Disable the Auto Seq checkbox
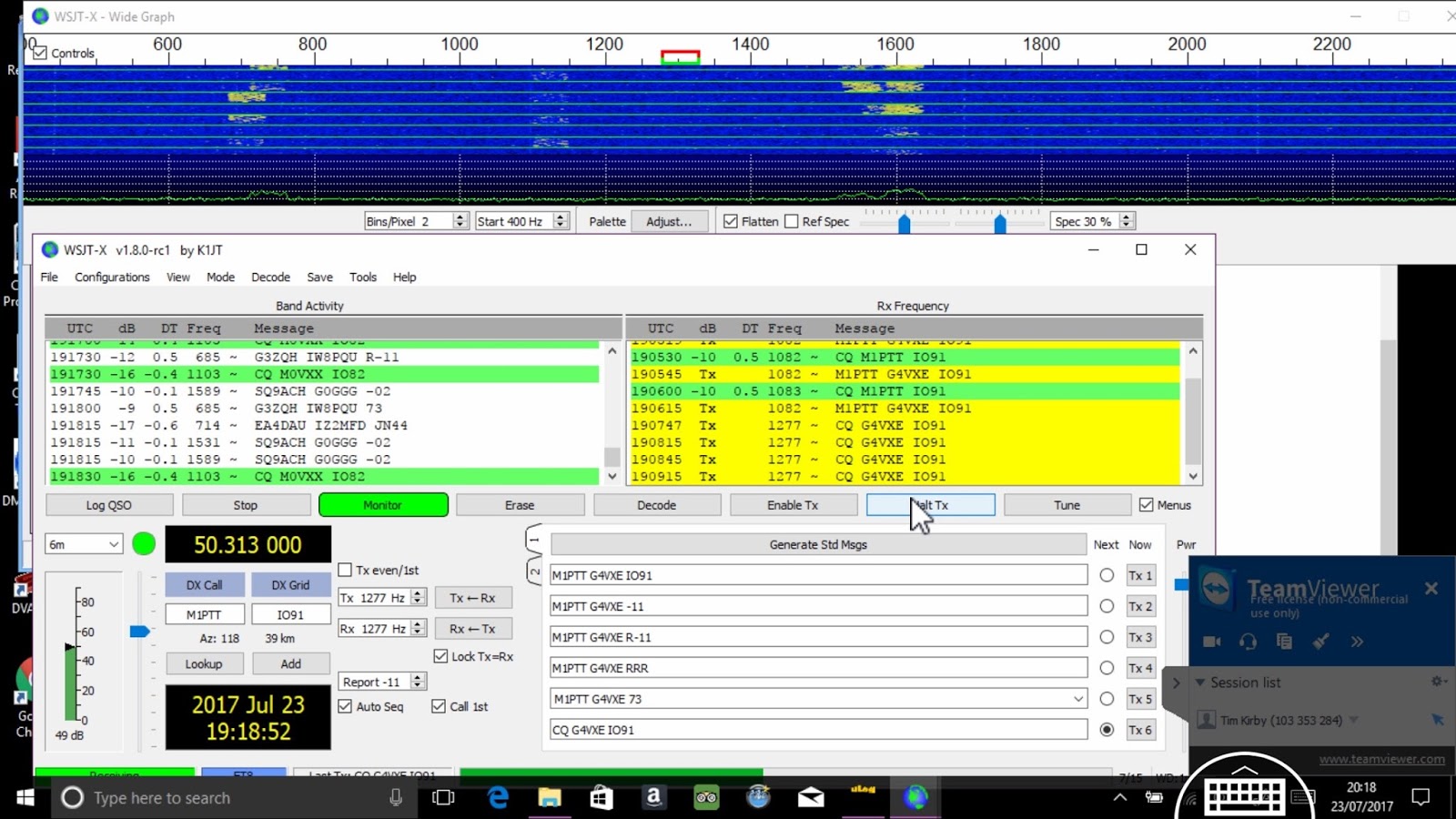This screenshot has width=1456, height=819. pyautogui.click(x=345, y=706)
